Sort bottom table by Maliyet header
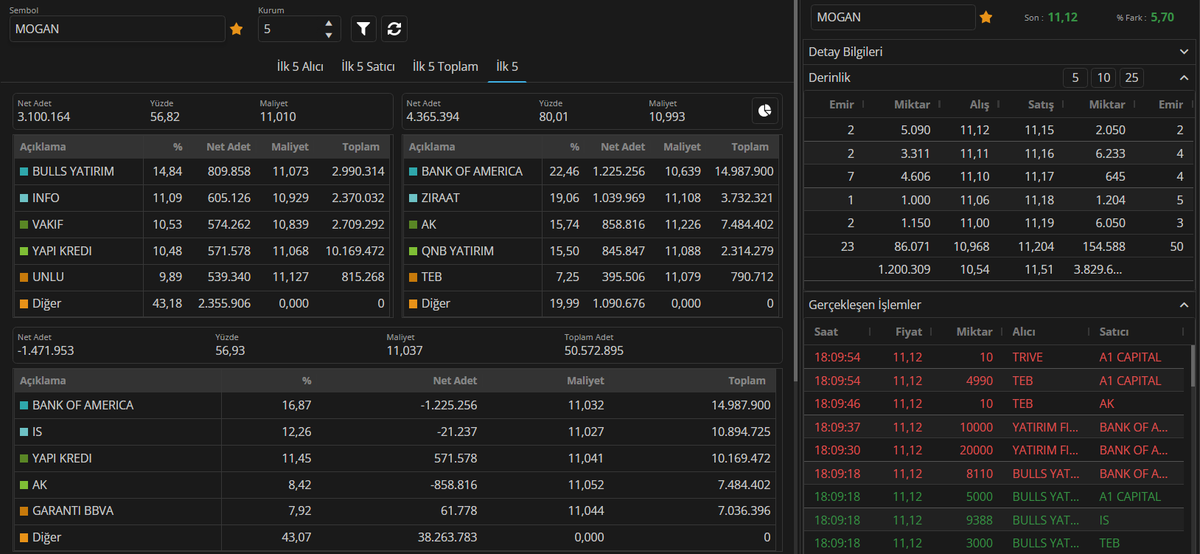The height and width of the screenshot is (554, 1200). [585, 381]
